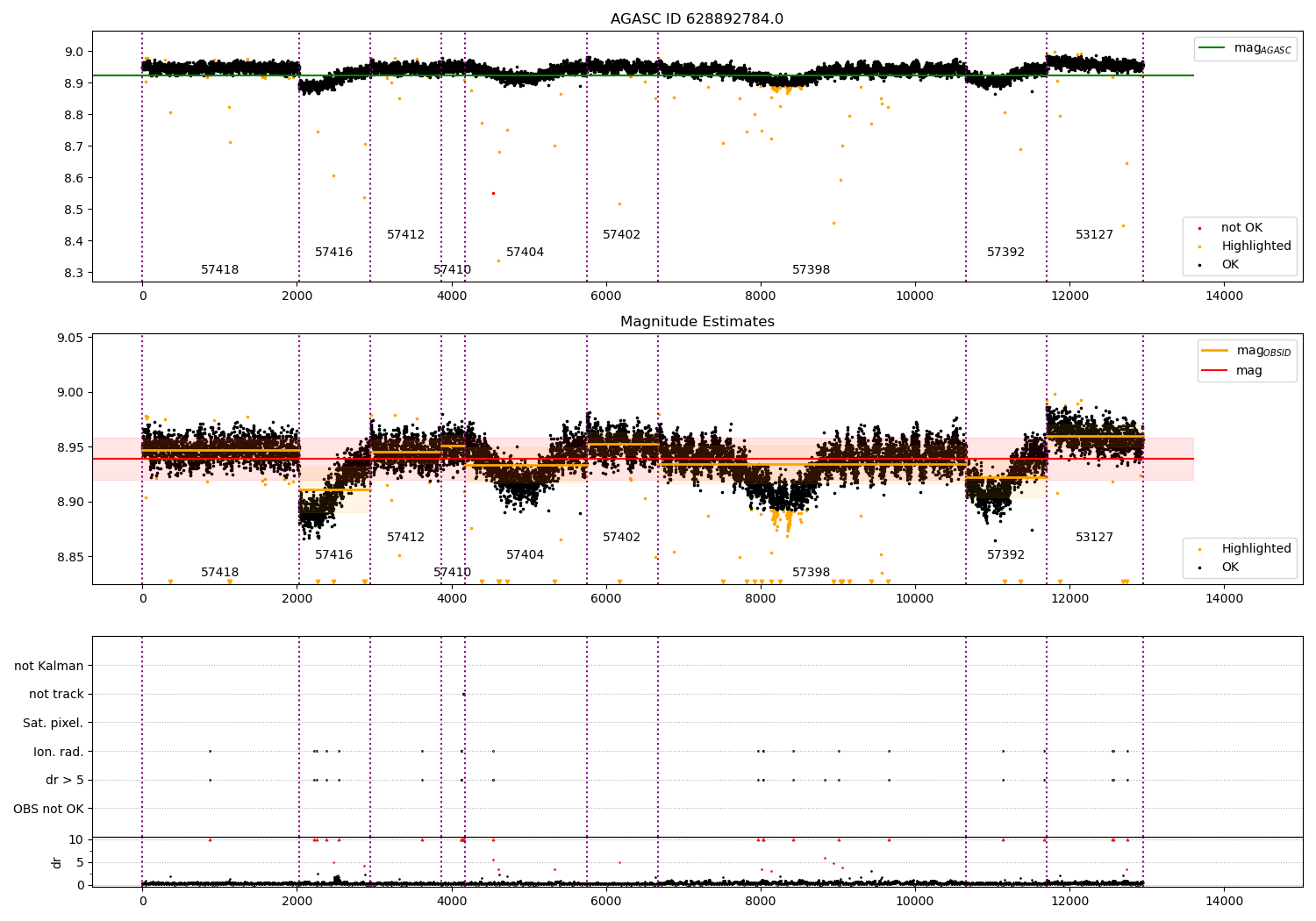Click OBSID label 57410 in the Magnitude Estimates plot
Viewport: 1316px width, 921px height.
pyautogui.click(x=452, y=572)
